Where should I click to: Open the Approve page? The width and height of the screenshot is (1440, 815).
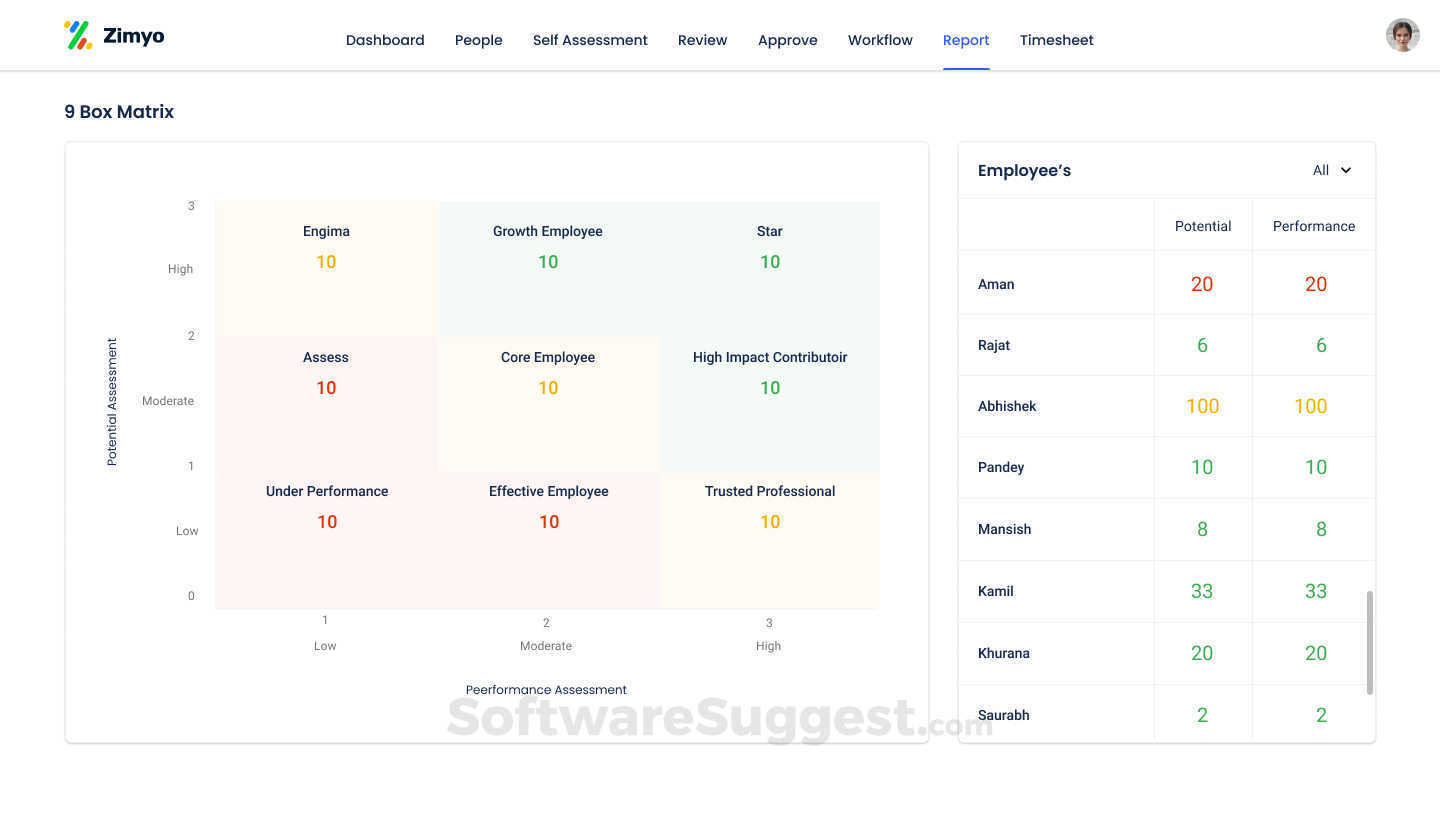pos(787,40)
